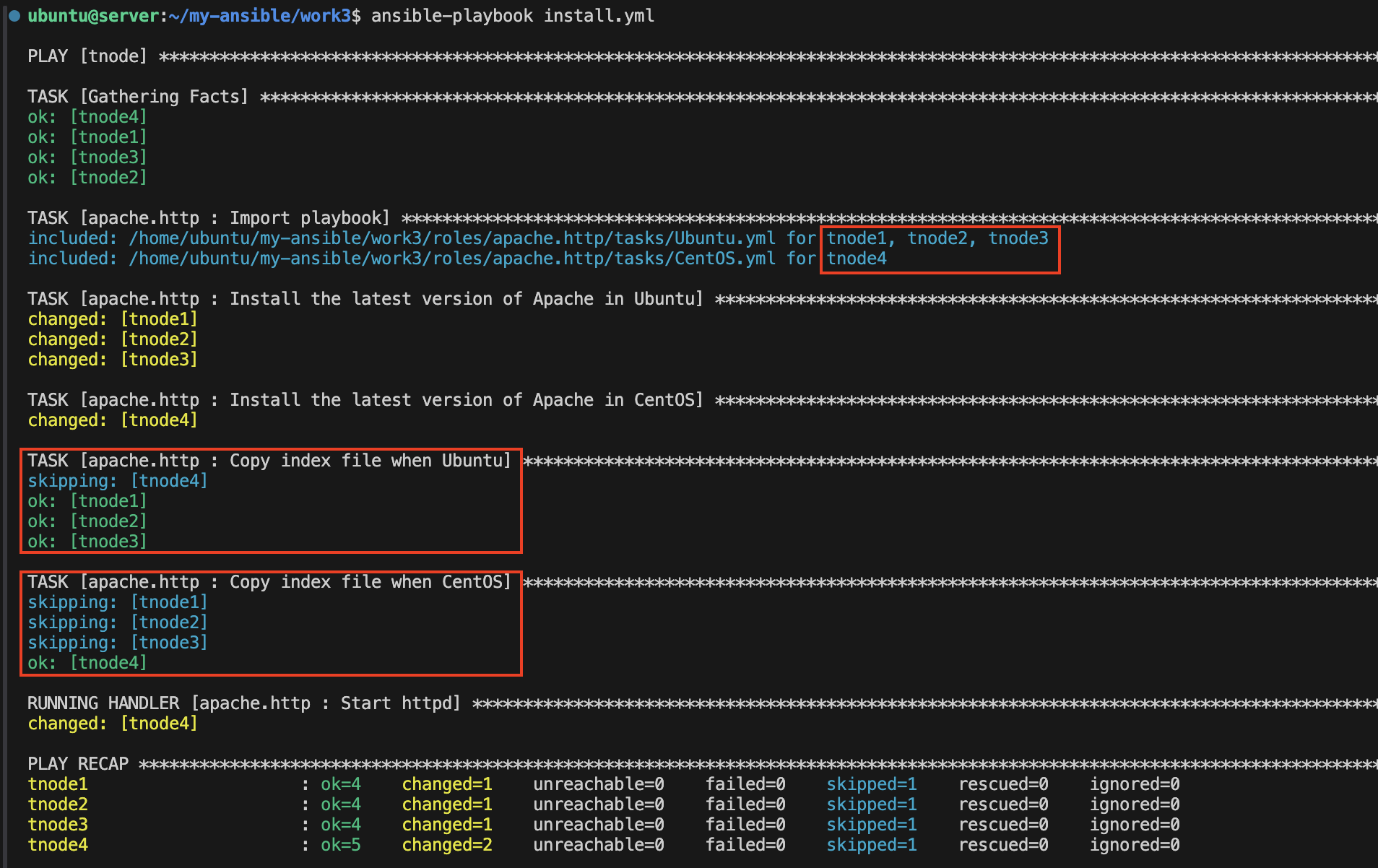Click the 'ansible-playbook install.yml' command

point(513,16)
